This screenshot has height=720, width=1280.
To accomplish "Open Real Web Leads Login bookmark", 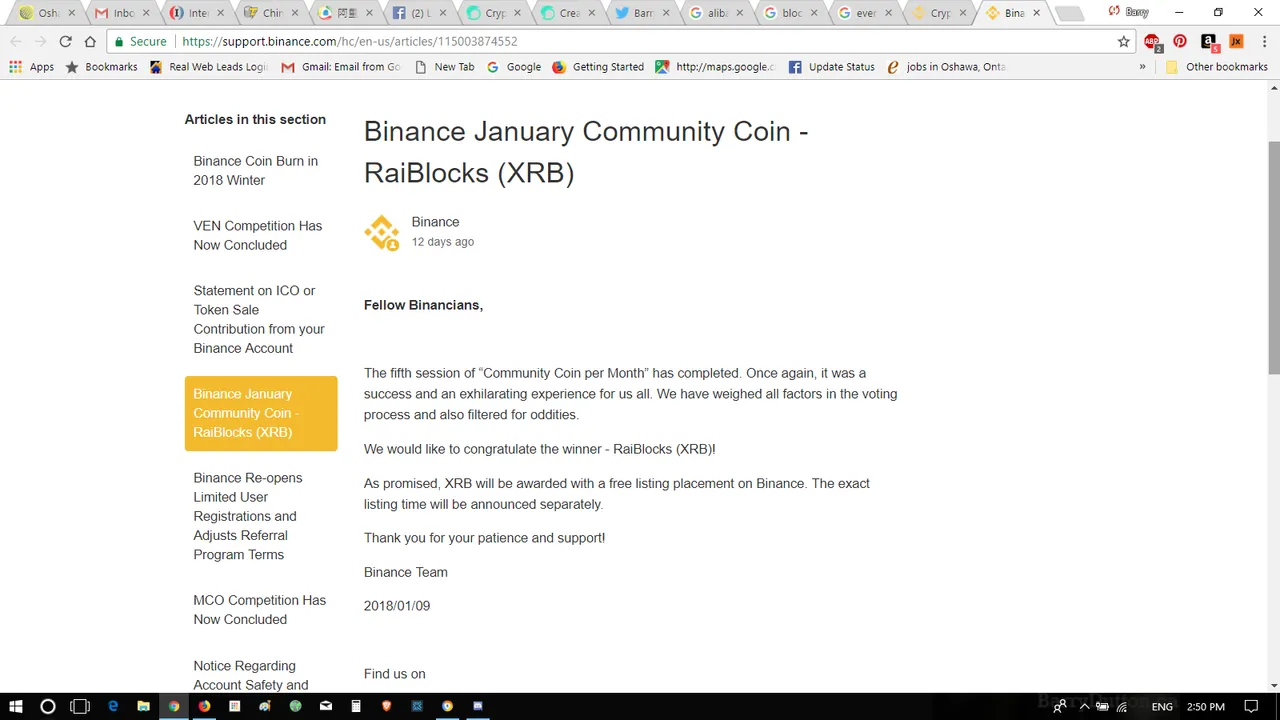I will click(208, 67).
